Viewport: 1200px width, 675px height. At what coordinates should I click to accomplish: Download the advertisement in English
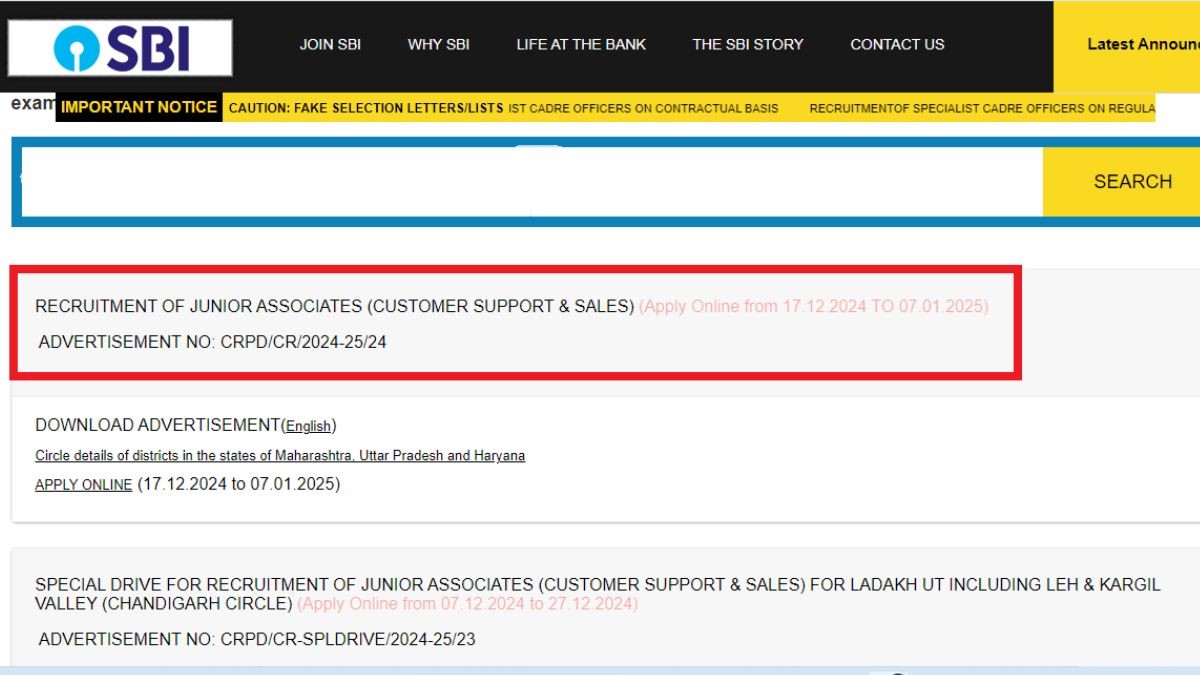(x=308, y=426)
